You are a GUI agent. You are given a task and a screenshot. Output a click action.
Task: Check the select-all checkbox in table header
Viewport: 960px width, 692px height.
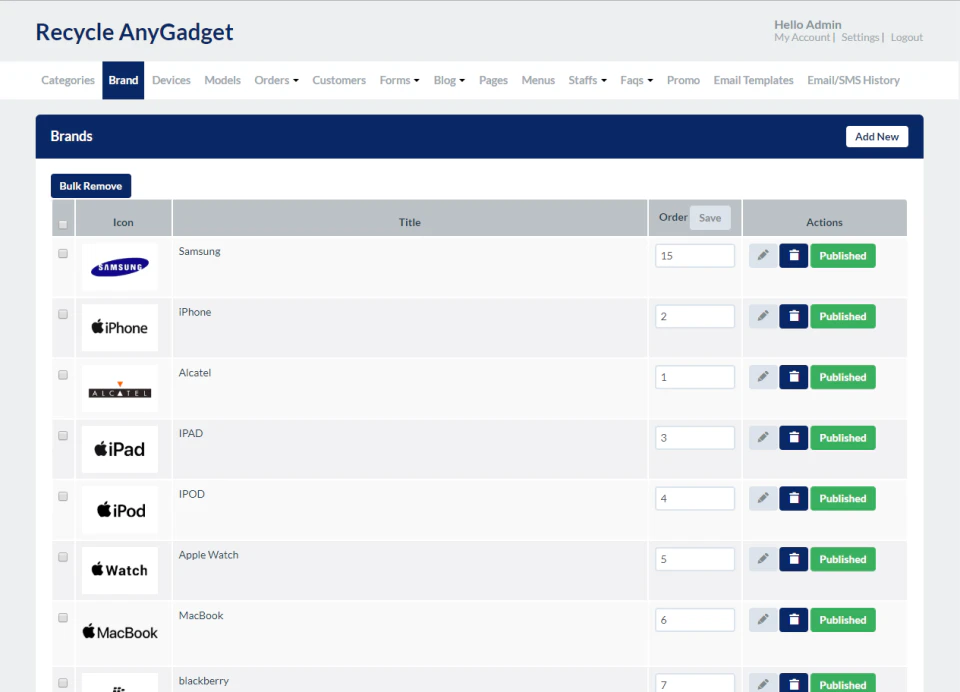pos(63,224)
